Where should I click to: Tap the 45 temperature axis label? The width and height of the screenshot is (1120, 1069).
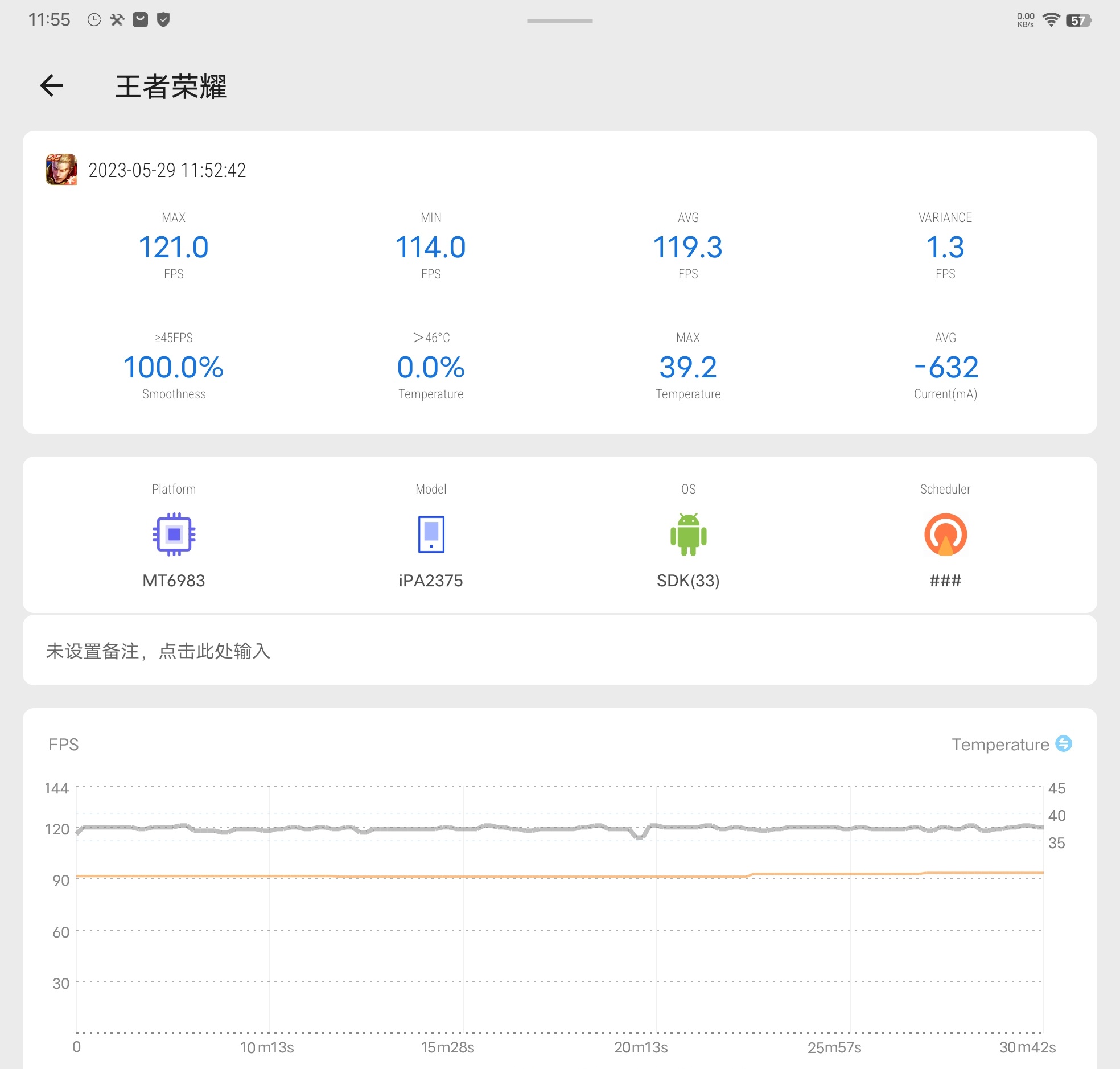click(1057, 788)
